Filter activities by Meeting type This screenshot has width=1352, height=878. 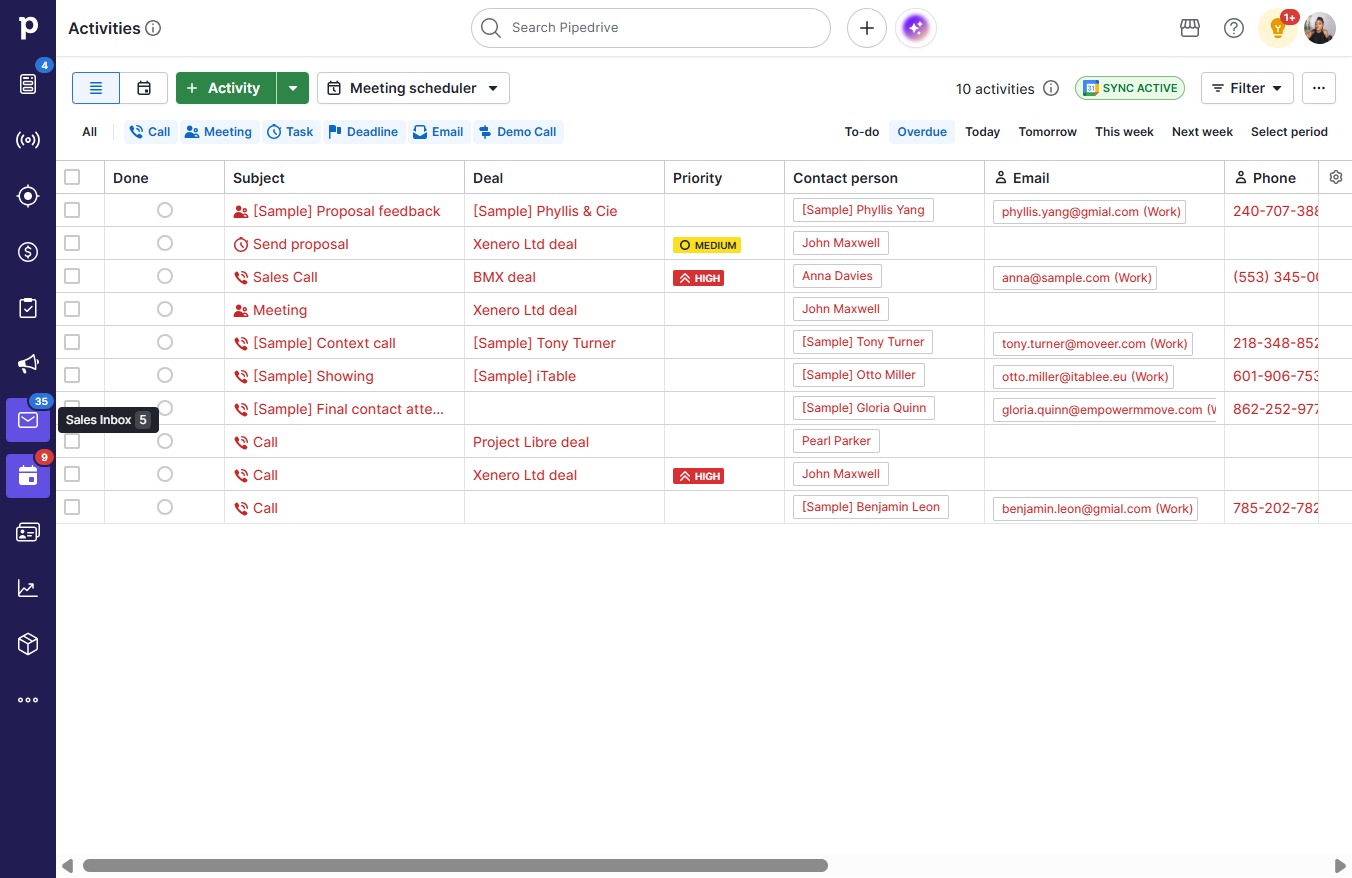pyautogui.click(x=218, y=132)
